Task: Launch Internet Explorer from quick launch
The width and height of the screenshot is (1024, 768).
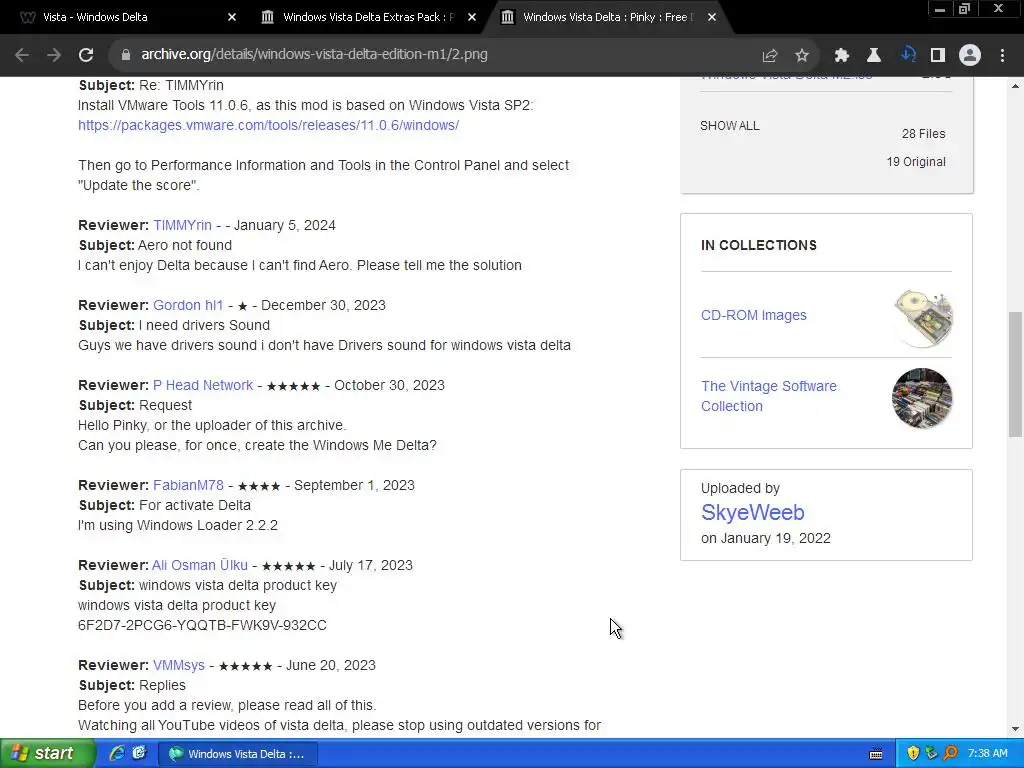Action: click(117, 754)
